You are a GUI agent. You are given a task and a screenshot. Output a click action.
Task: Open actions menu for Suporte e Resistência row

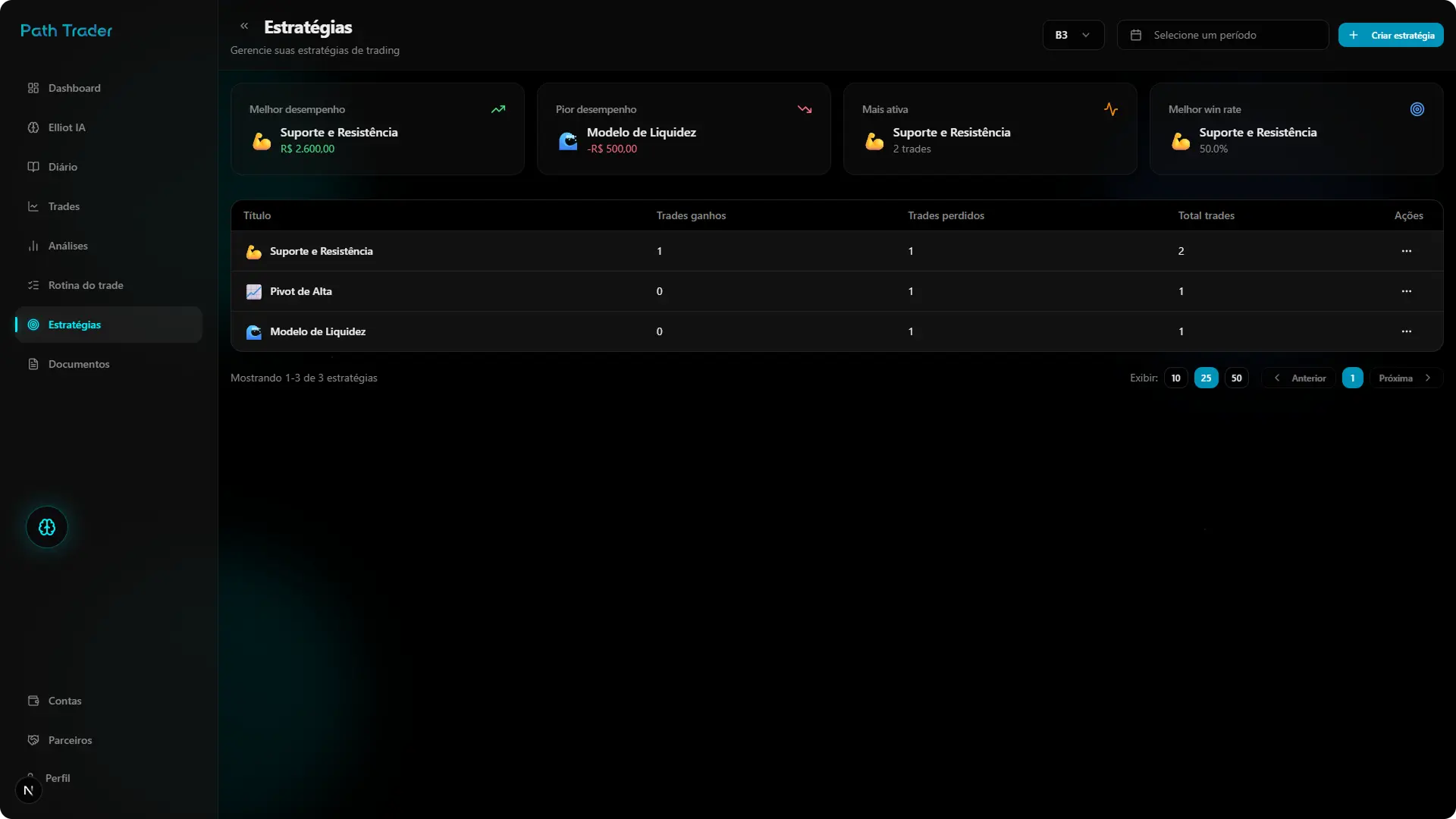[1407, 251]
